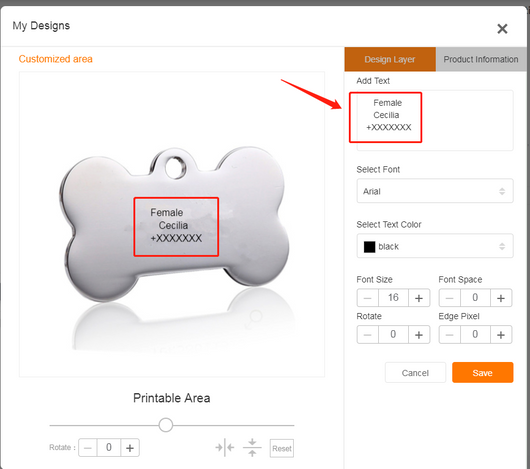Save the design
This screenshot has height=469, width=530.
point(483,373)
